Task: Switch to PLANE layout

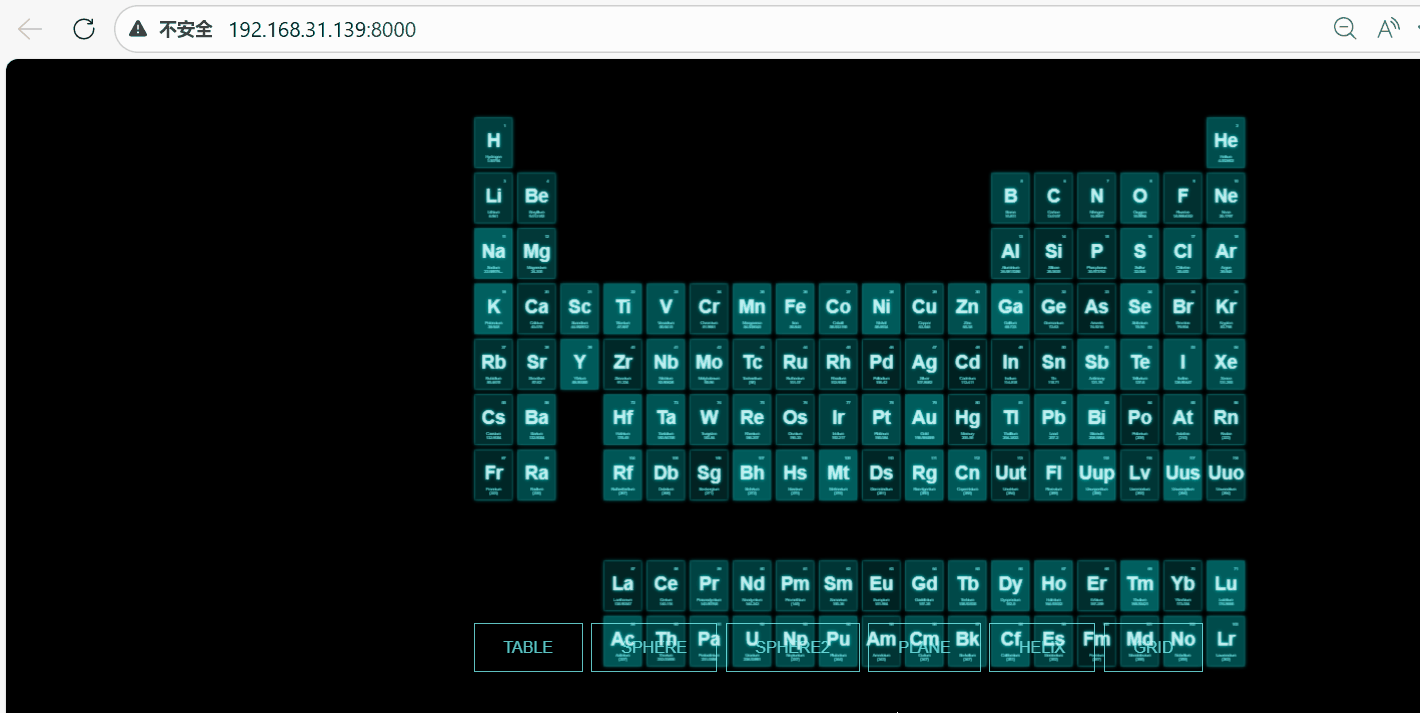Action: tap(924, 647)
